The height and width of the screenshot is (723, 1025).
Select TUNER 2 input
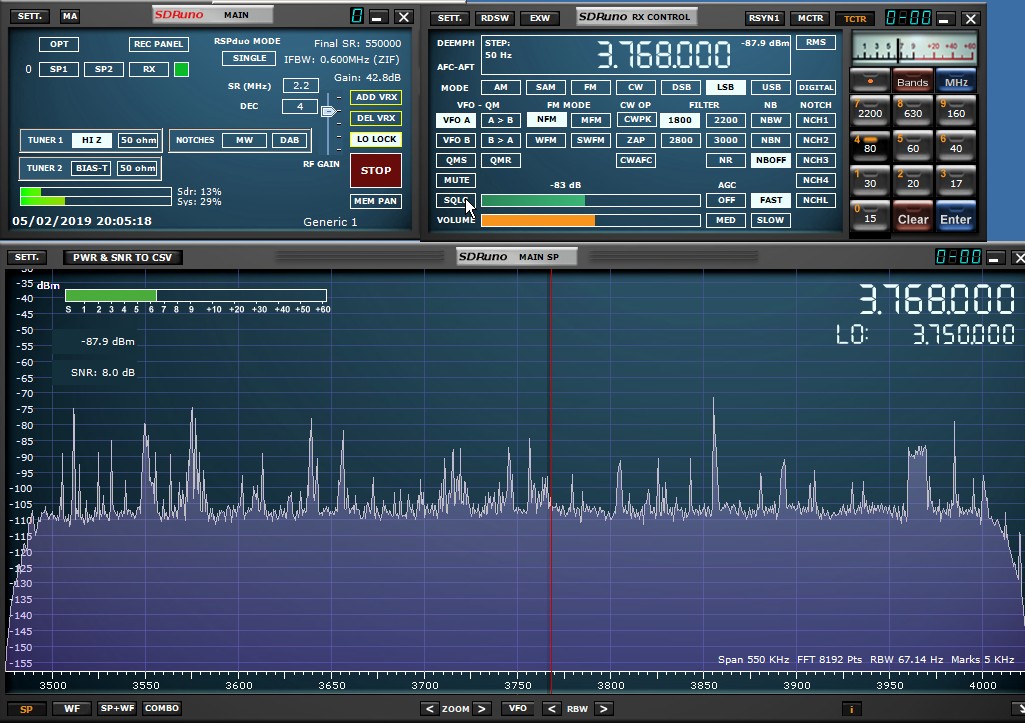point(44,168)
